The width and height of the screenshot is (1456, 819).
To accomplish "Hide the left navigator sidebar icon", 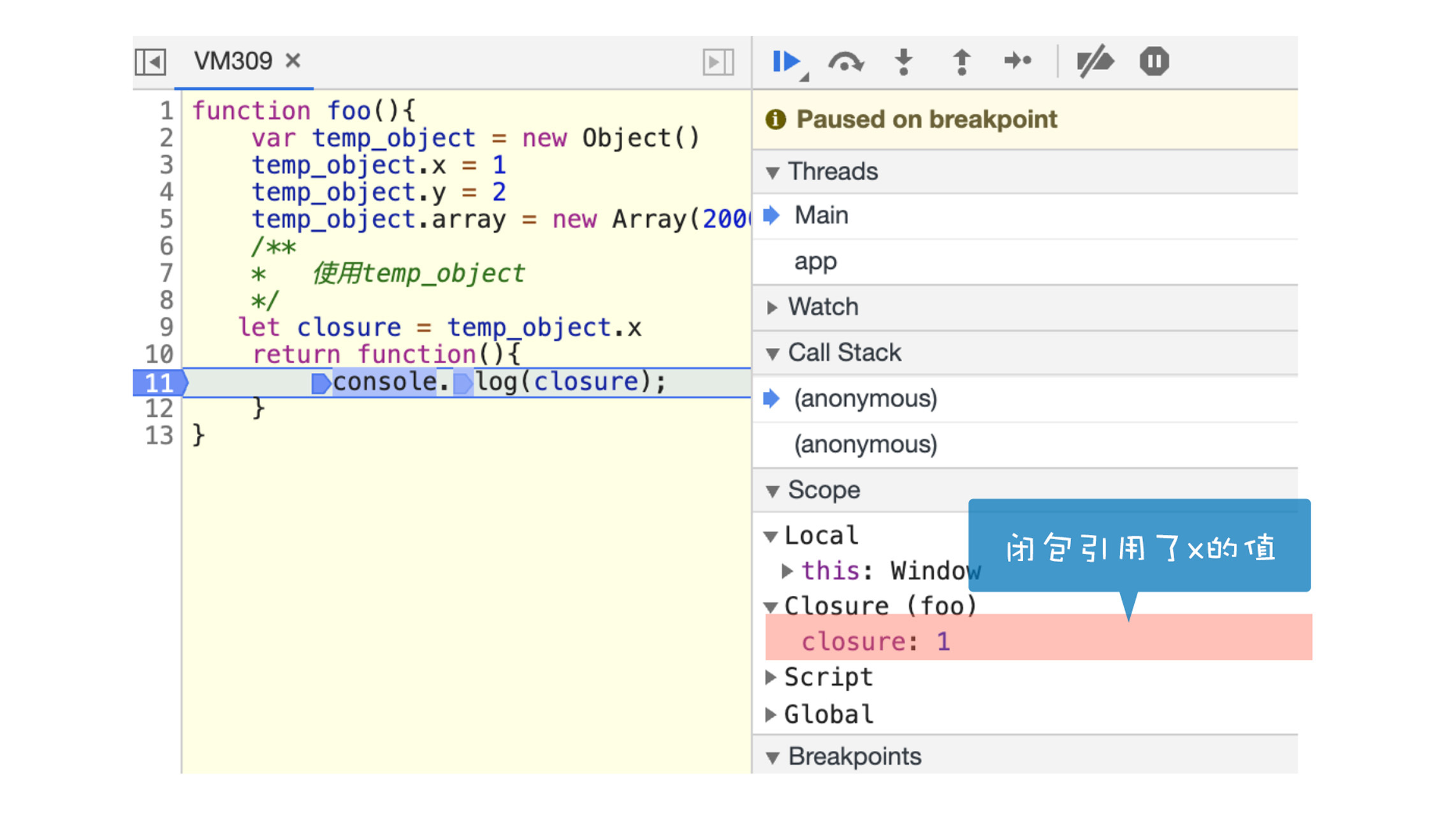I will (x=150, y=62).
